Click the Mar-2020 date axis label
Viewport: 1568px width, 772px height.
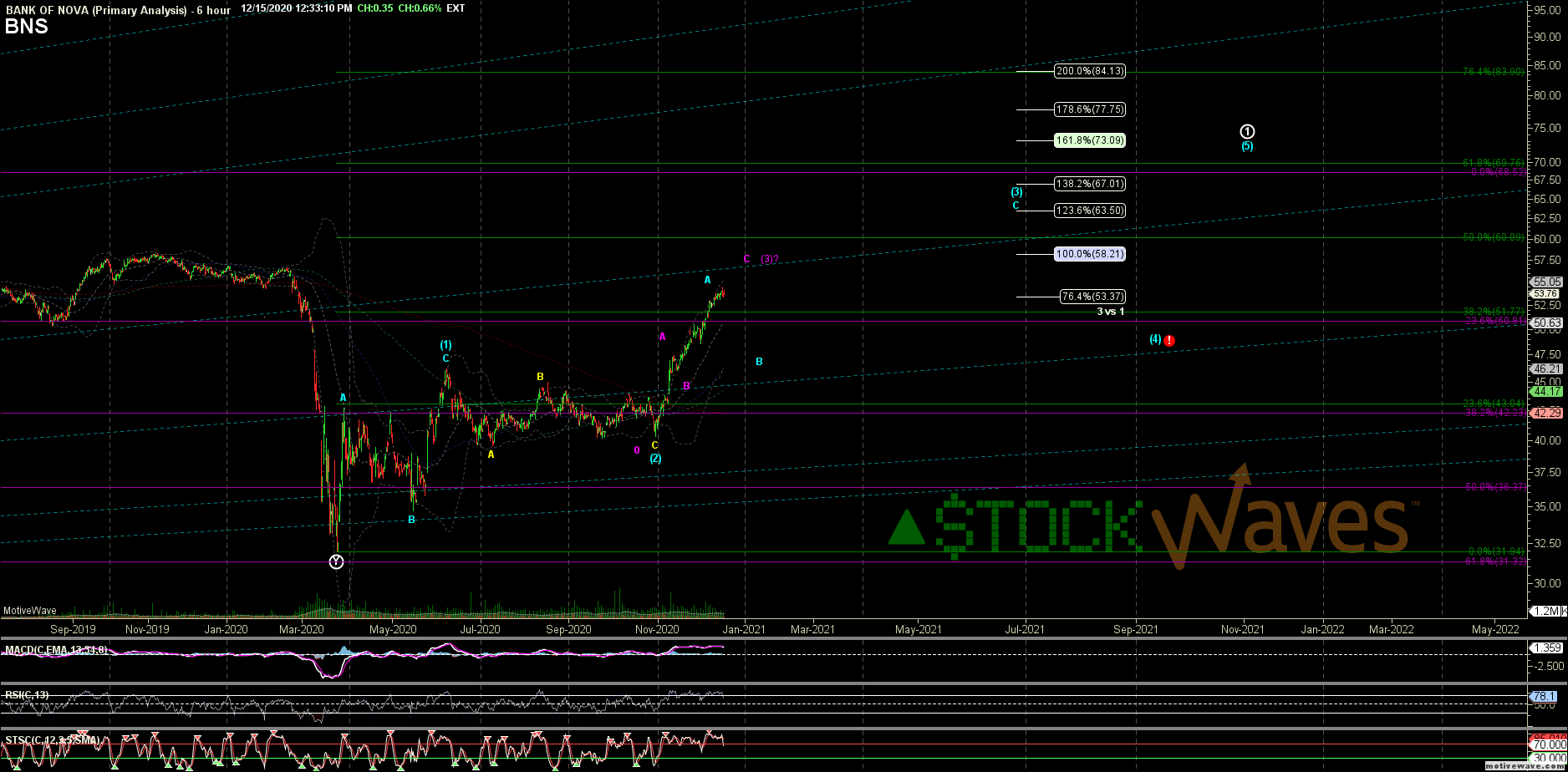tap(301, 629)
